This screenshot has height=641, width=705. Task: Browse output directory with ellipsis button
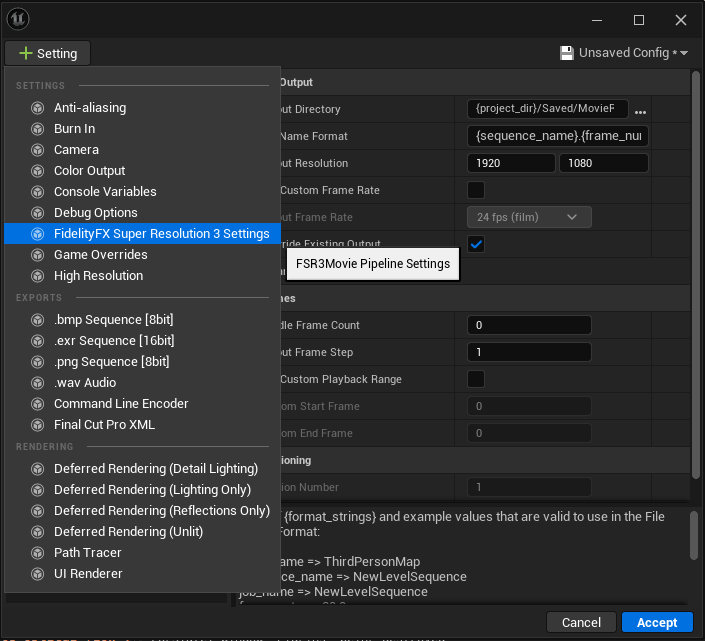click(x=641, y=110)
